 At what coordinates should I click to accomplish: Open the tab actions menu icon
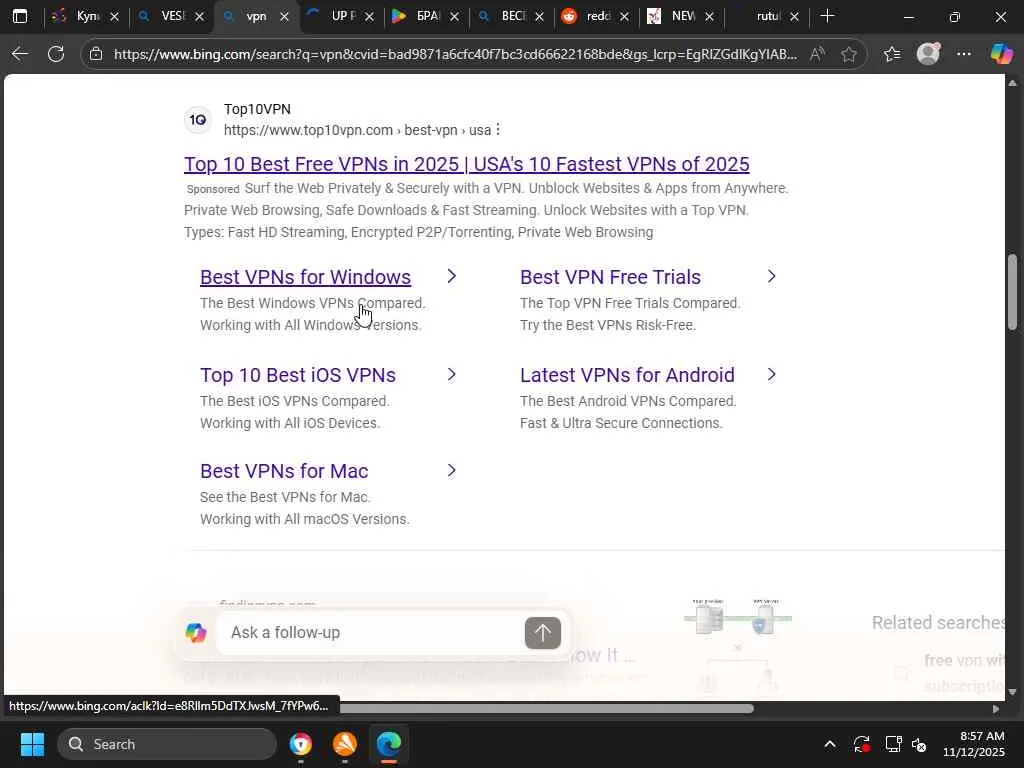(20, 16)
